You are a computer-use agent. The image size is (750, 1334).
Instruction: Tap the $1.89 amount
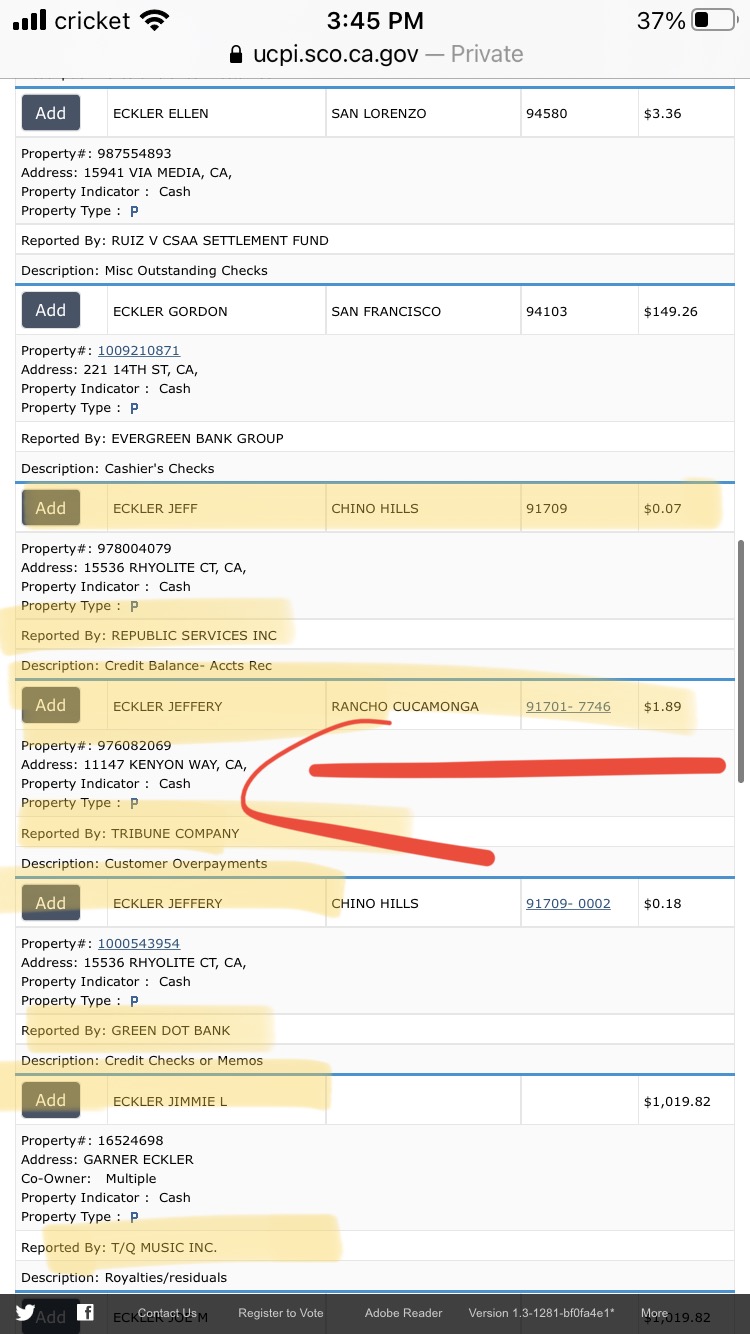tap(663, 706)
